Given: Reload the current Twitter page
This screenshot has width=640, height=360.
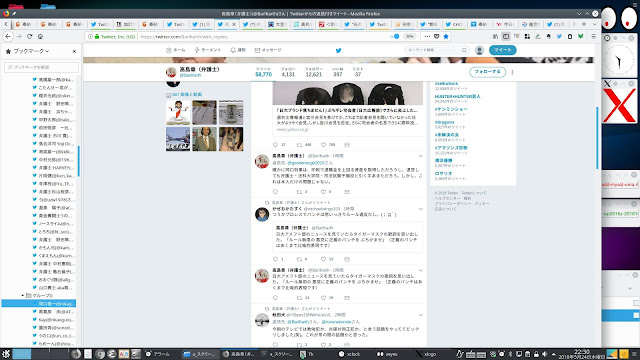Looking at the screenshot, I should (29, 36).
